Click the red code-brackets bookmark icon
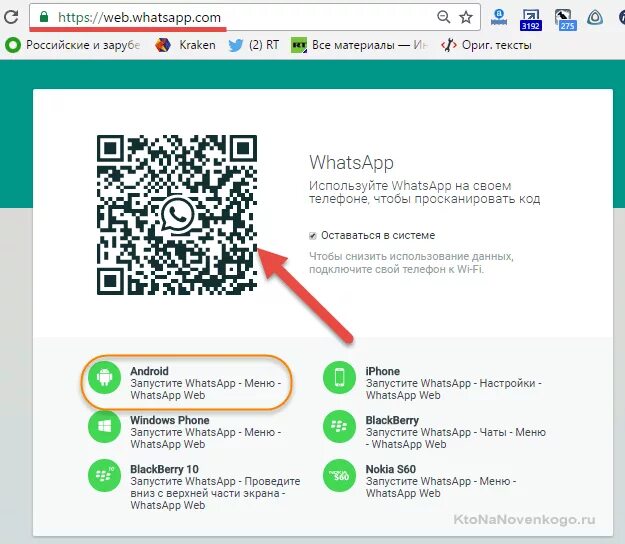The width and height of the screenshot is (625, 544). point(449,45)
